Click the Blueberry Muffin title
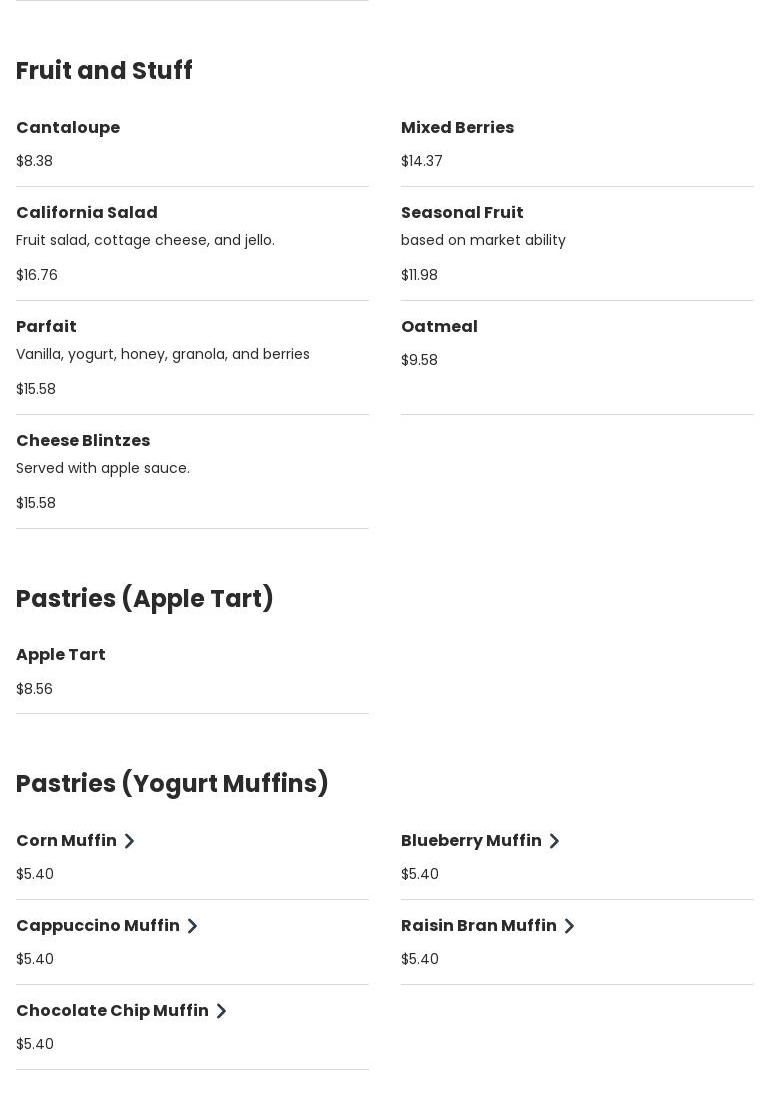770x1117 pixels. tap(471, 841)
